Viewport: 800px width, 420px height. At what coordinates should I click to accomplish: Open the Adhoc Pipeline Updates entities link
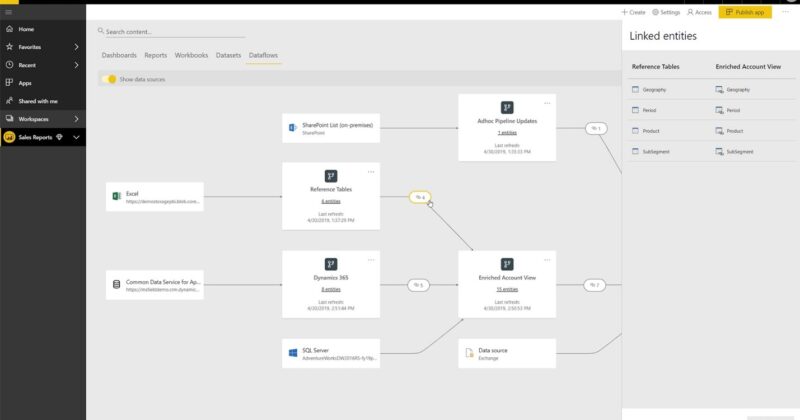[507, 133]
